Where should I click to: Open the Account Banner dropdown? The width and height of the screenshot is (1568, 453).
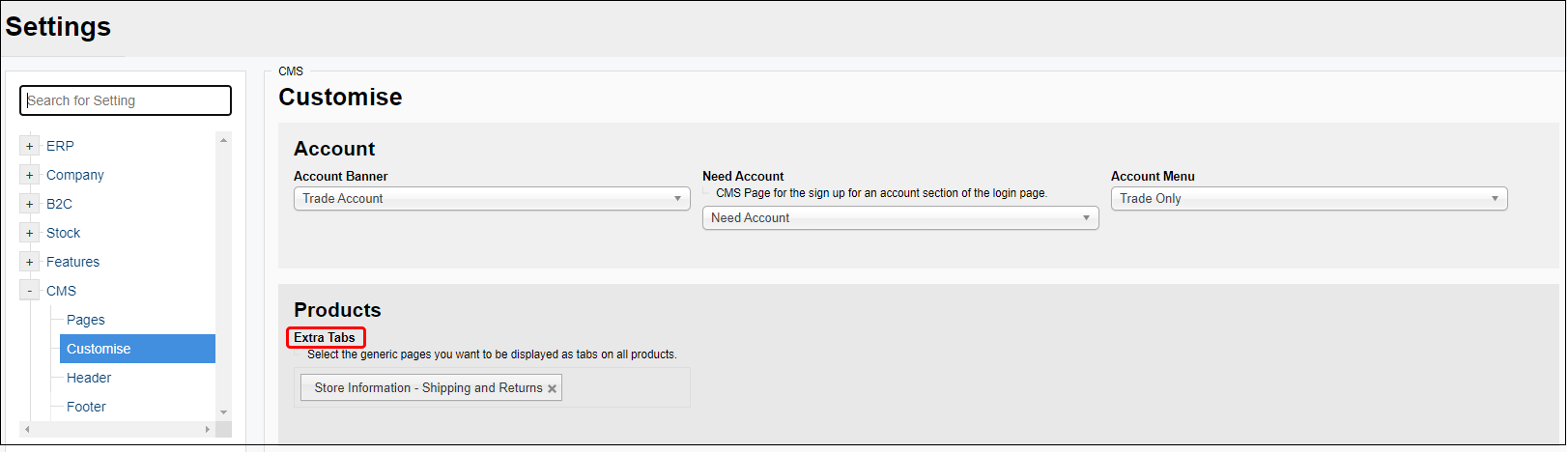tap(491, 199)
